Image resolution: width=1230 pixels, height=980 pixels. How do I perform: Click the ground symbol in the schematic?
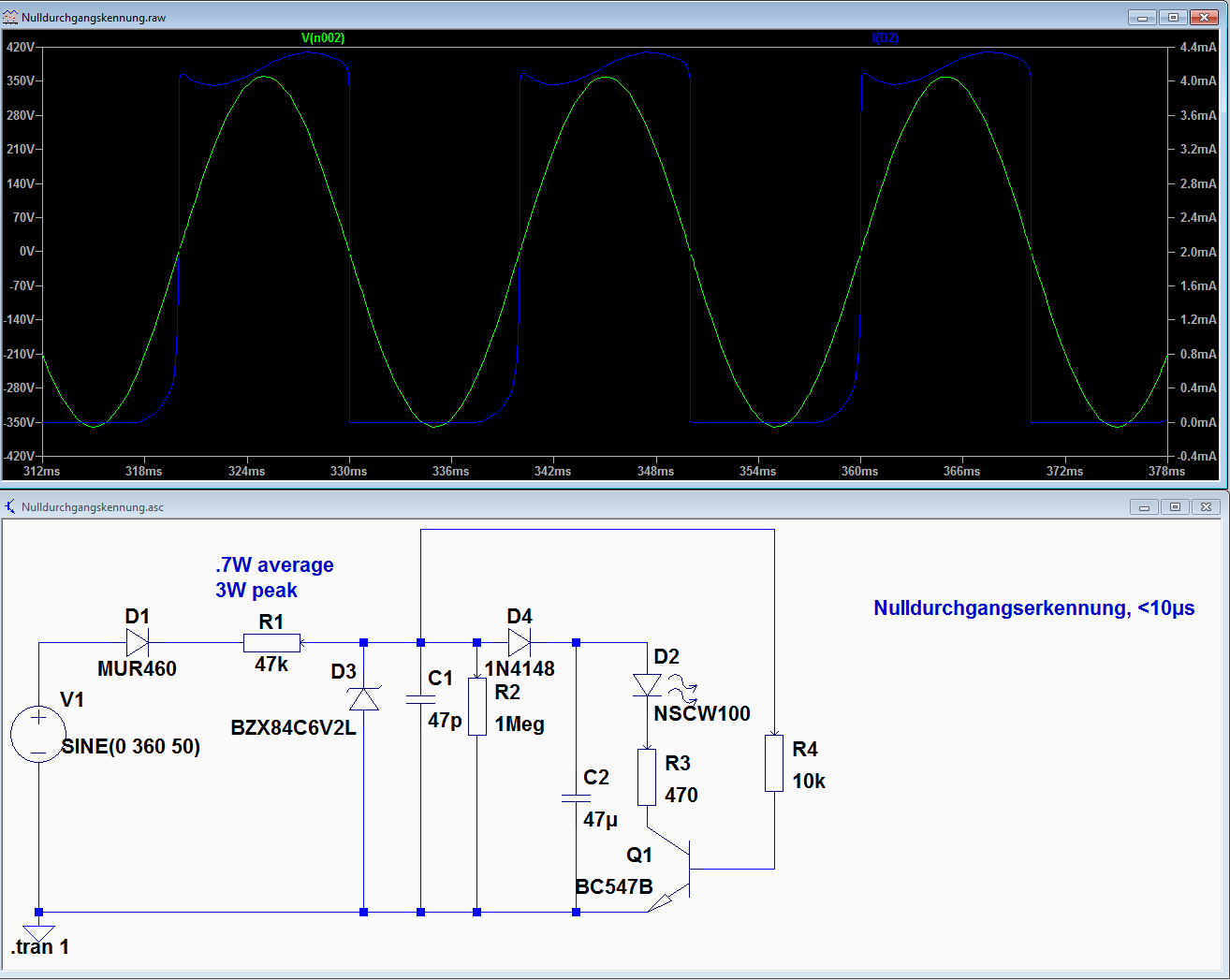coord(38,932)
